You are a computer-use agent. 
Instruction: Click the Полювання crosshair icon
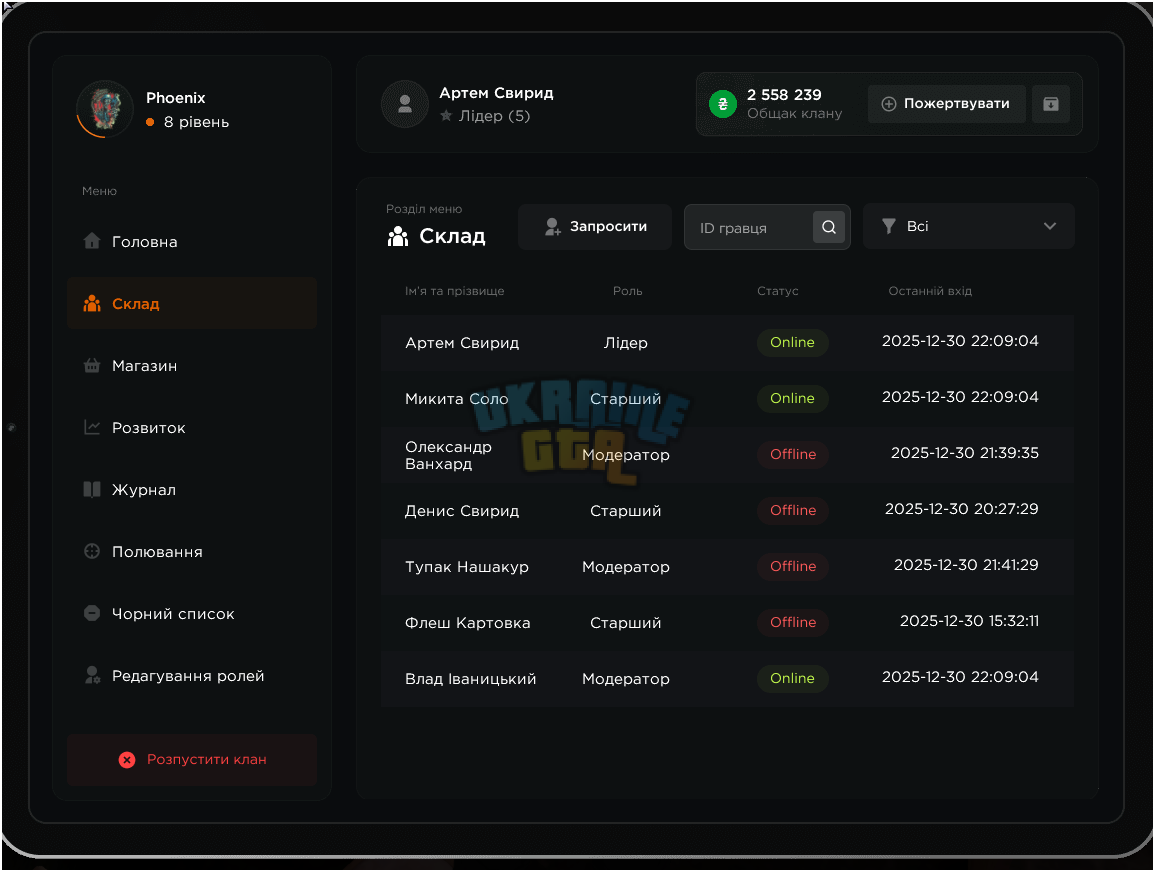[92, 551]
